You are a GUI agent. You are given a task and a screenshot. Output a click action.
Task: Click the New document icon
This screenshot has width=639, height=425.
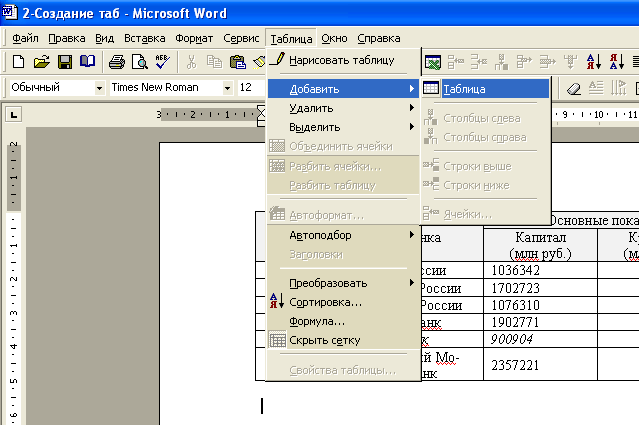(x=17, y=62)
